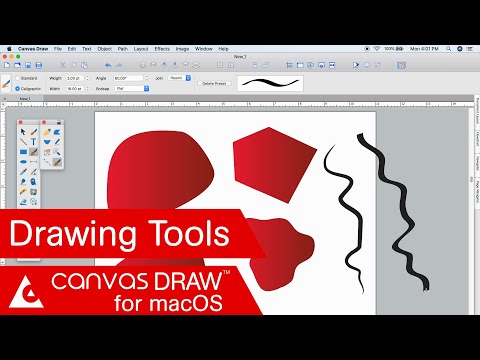The image size is (480, 360).
Task: Choose the Pencil tool in sub-palette
Action: [57, 142]
